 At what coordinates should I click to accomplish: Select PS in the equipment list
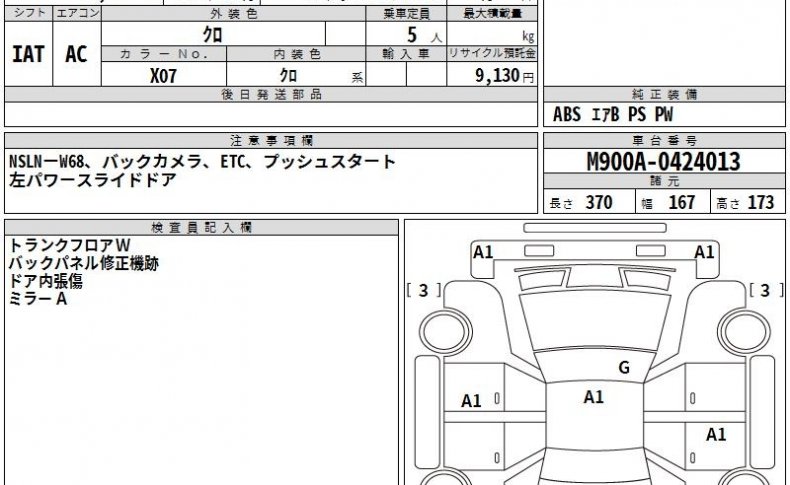637,114
